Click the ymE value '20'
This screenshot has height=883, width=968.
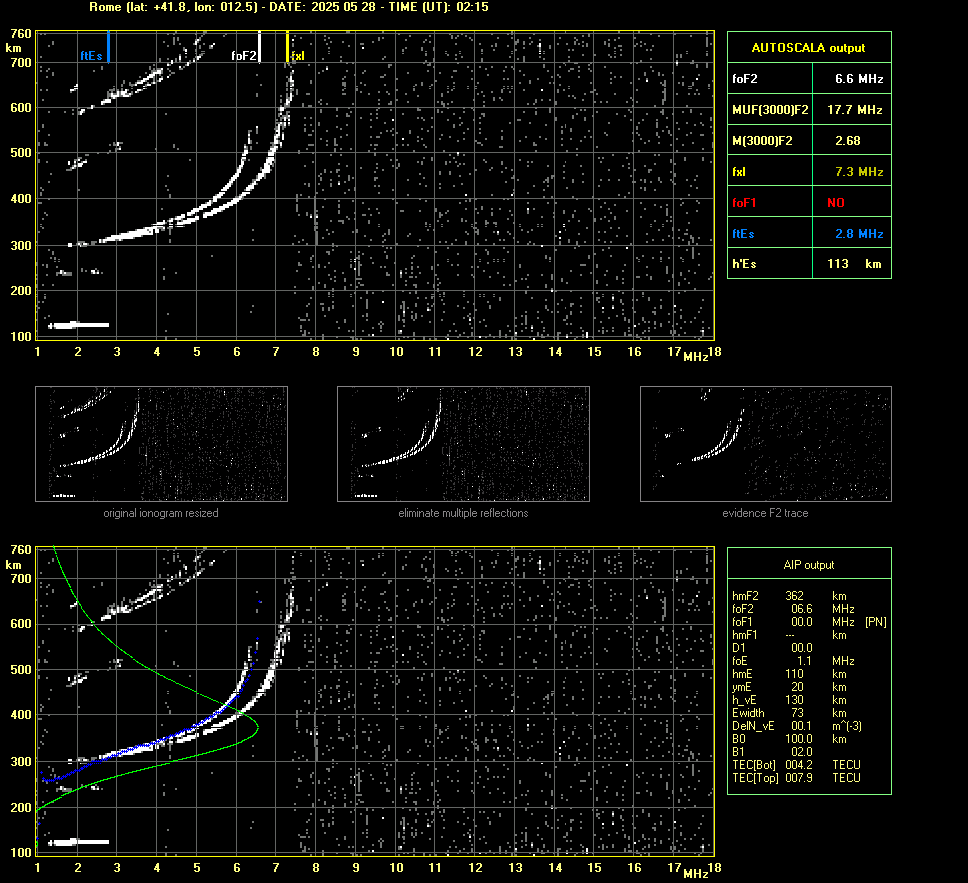tap(798, 687)
